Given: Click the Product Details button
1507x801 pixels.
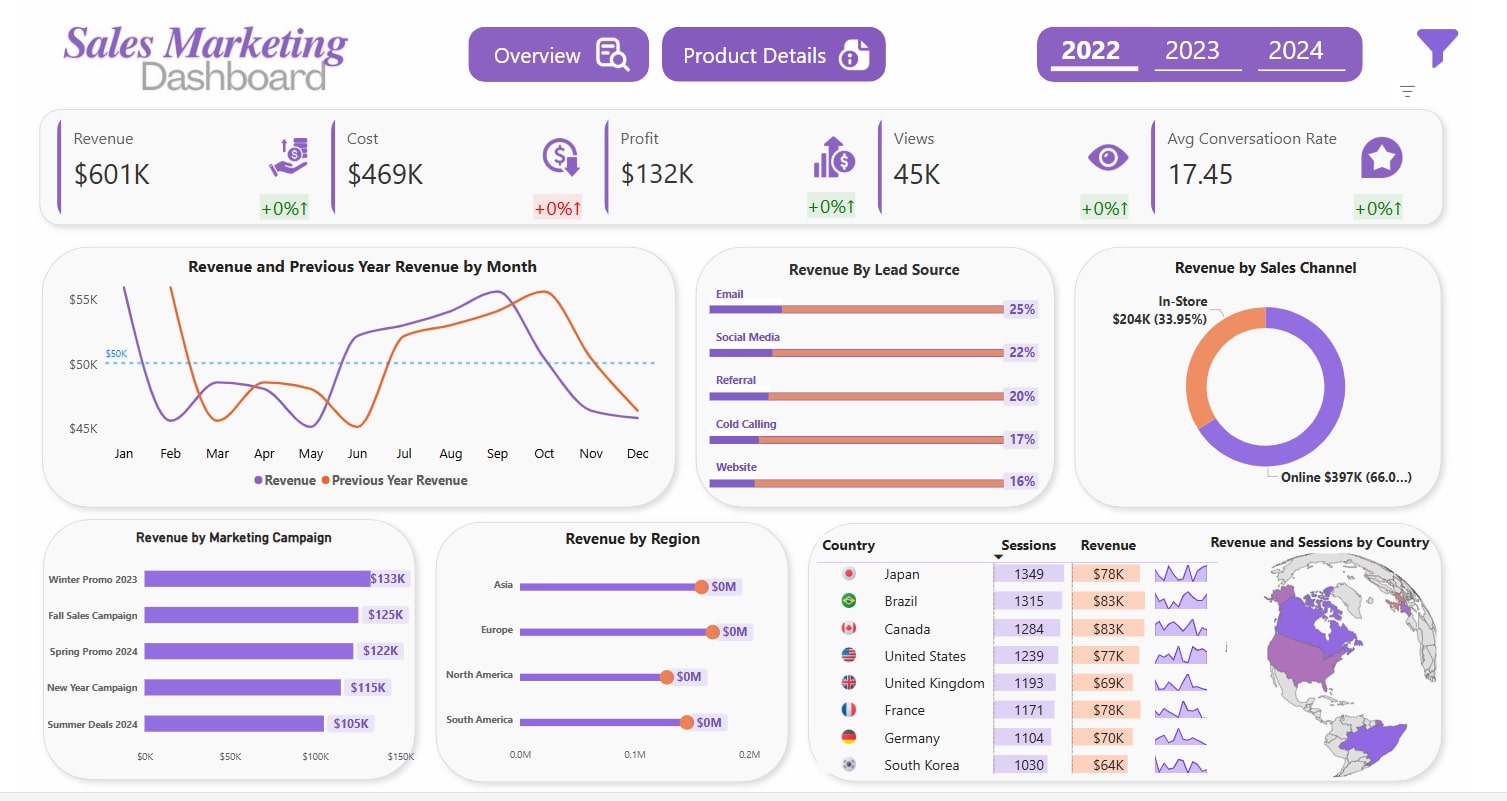Looking at the screenshot, I should click(x=773, y=55).
